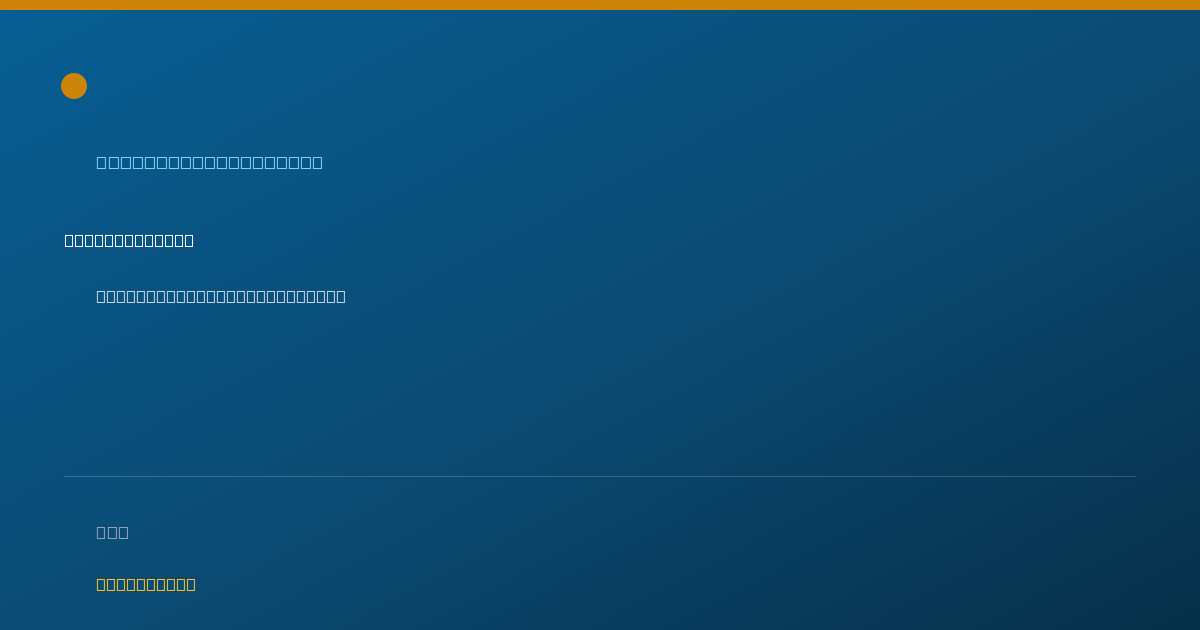Click the orange circle icon

(74, 86)
